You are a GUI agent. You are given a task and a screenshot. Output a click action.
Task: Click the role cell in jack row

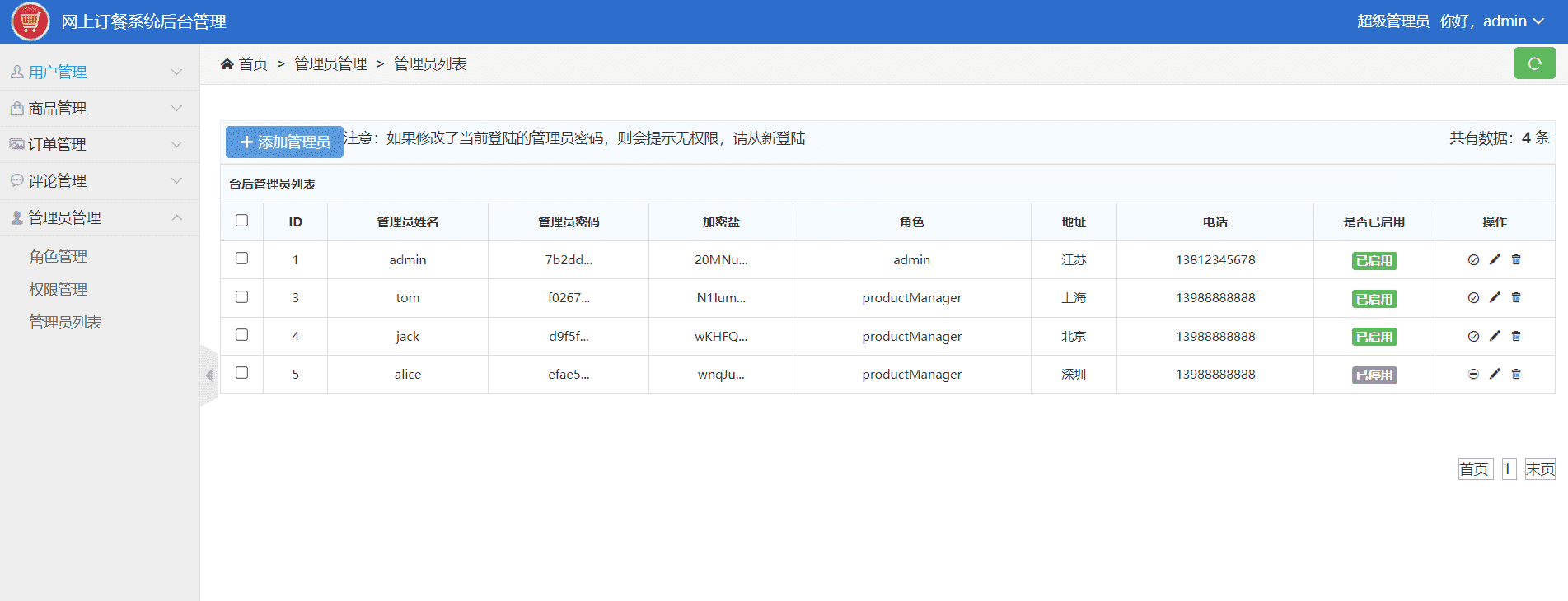click(912, 337)
